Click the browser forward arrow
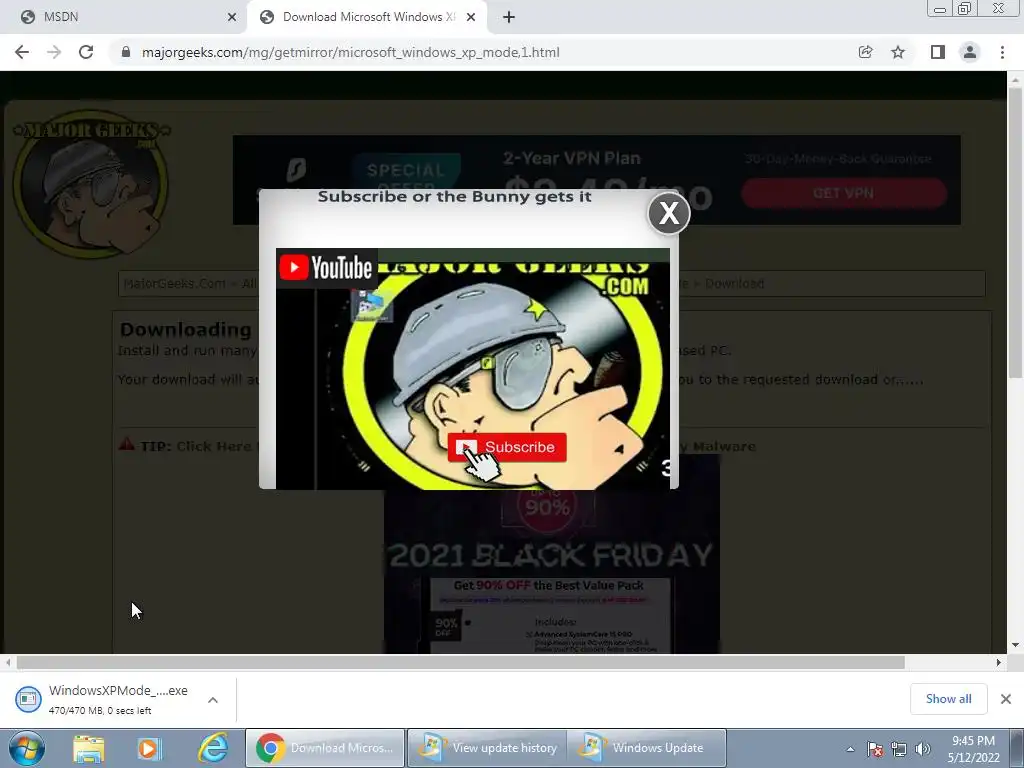Image resolution: width=1024 pixels, height=768 pixels. coord(54,52)
